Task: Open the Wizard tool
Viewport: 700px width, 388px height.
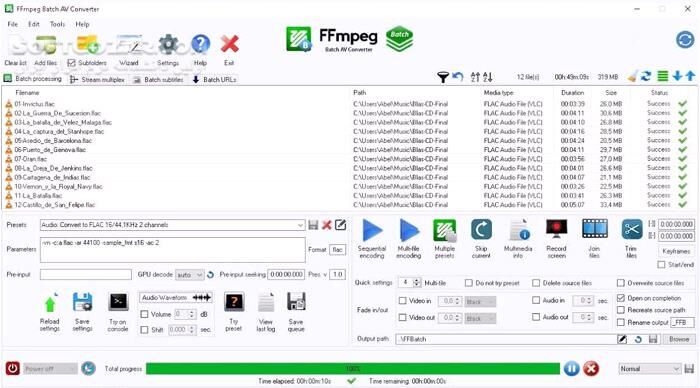Action: coord(129,44)
